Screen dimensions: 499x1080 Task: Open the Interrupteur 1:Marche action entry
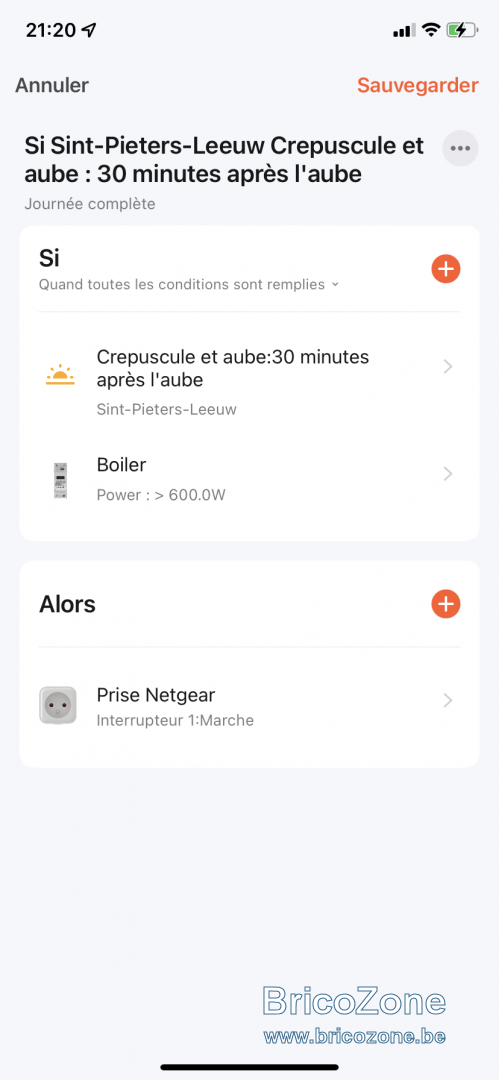tap(250, 705)
